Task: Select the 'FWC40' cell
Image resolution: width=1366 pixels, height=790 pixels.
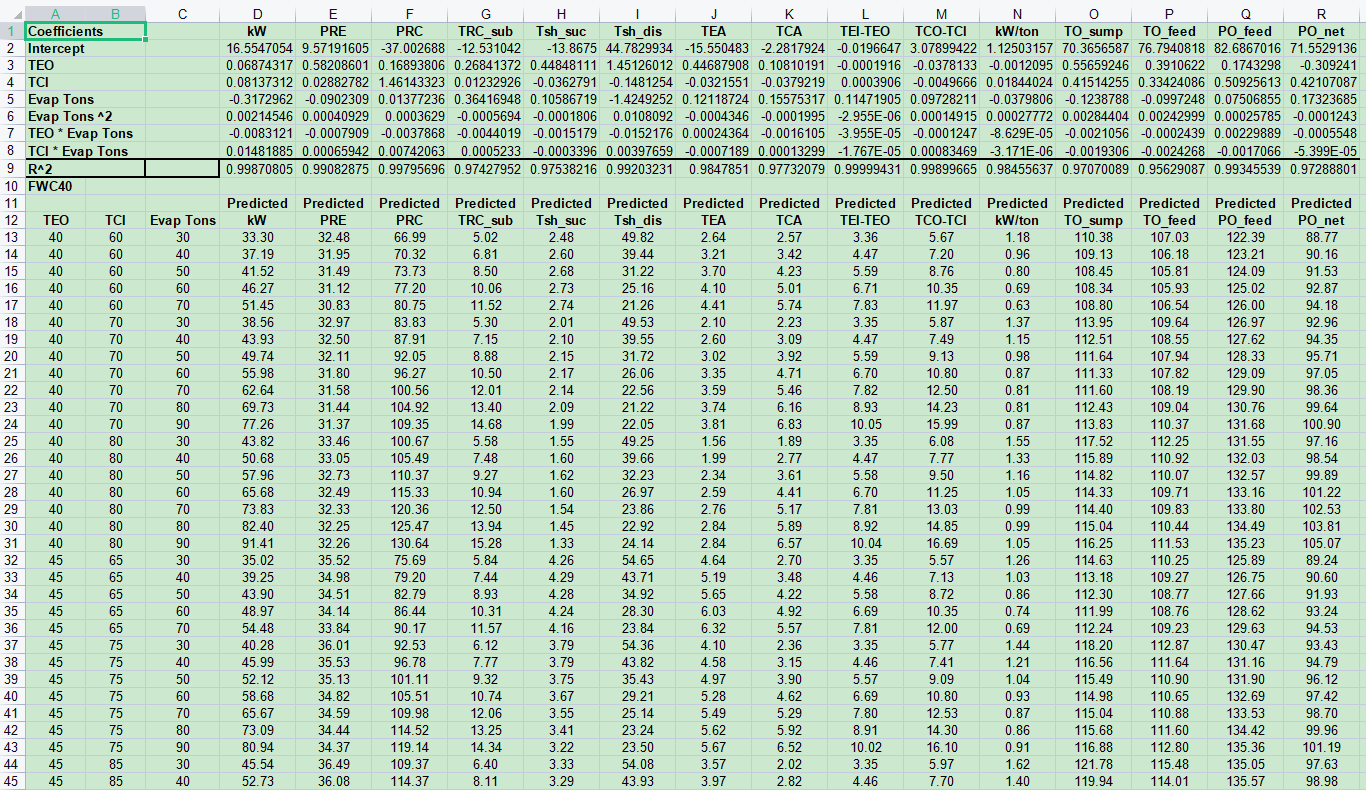Action: tap(56, 186)
